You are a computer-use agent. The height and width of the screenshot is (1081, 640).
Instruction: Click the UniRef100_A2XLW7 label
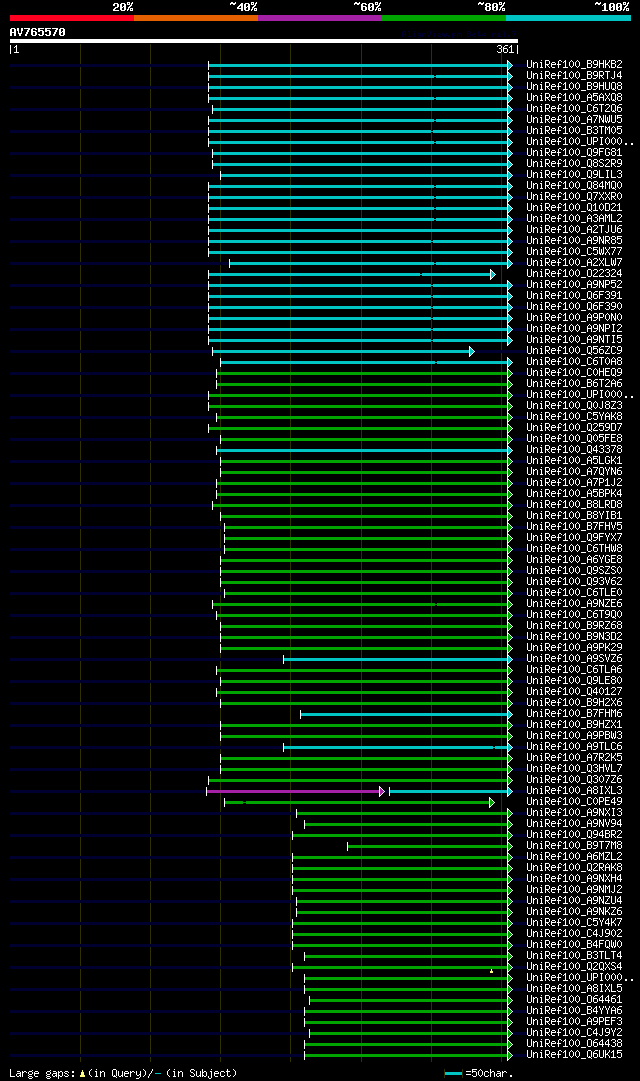574,263
